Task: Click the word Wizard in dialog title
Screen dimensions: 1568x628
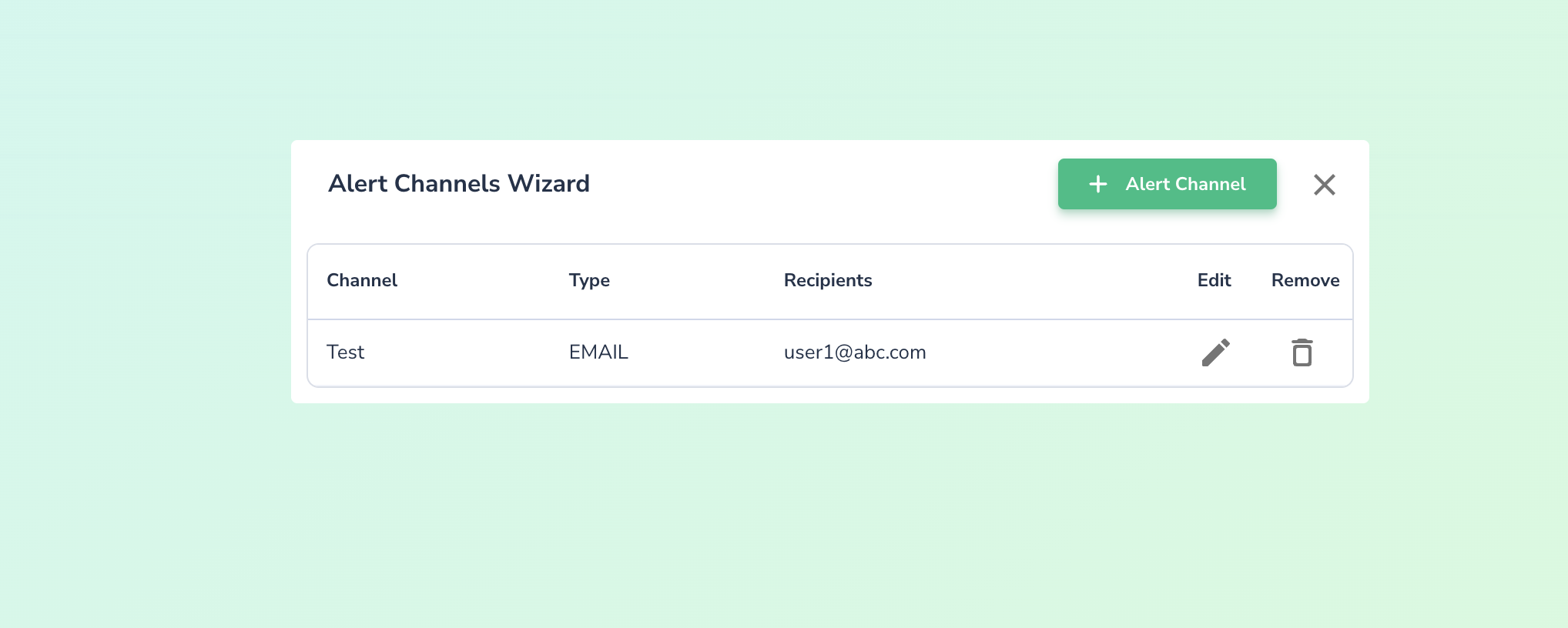Action: pos(548,184)
